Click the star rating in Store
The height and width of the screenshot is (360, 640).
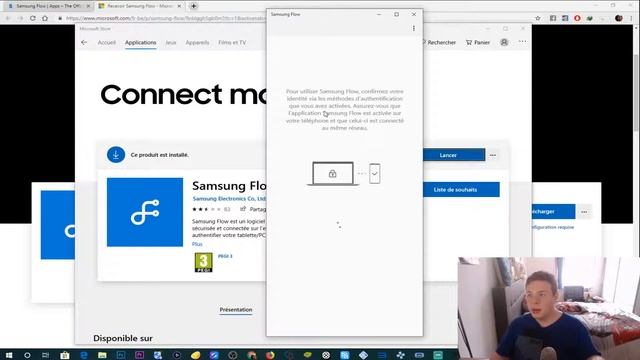tap(206, 209)
